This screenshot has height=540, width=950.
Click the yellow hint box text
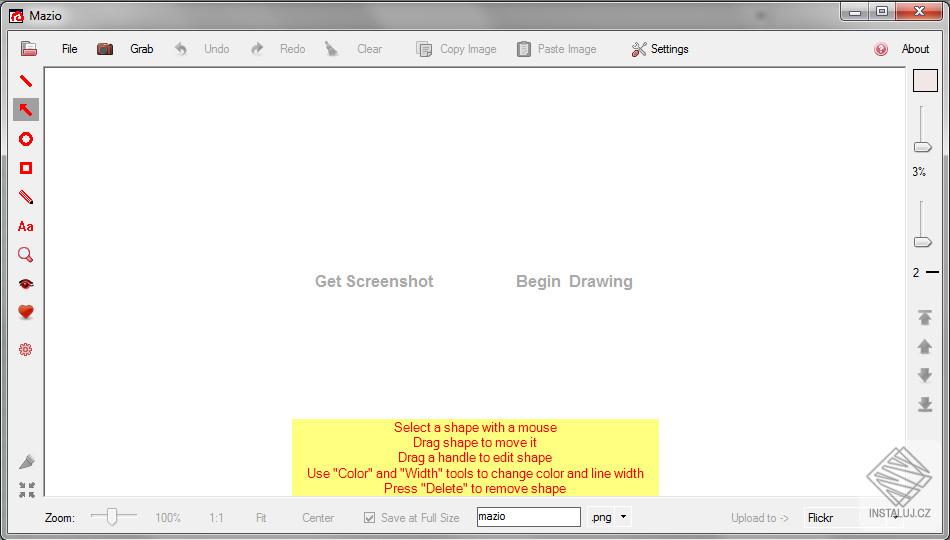click(475, 458)
